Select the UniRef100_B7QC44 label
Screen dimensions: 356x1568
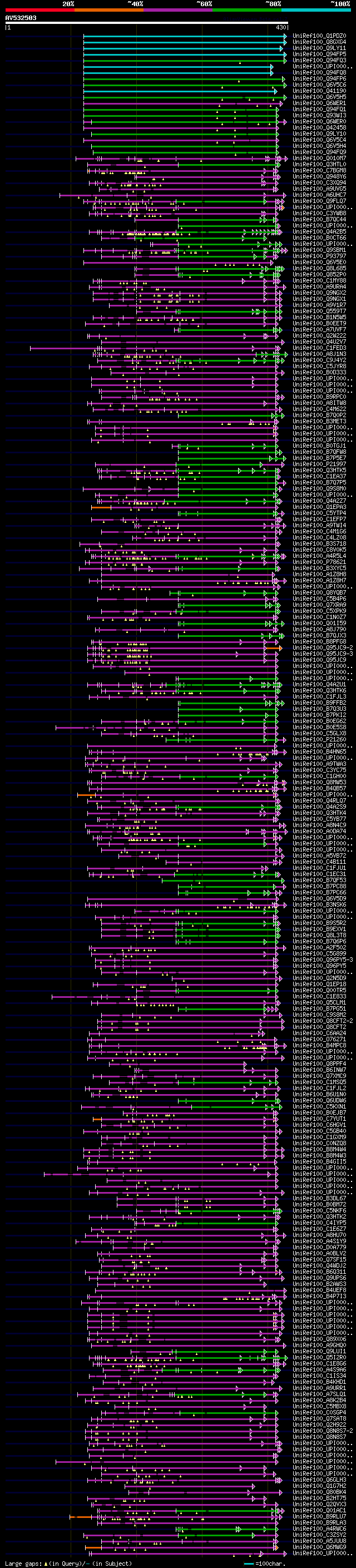coord(319,219)
